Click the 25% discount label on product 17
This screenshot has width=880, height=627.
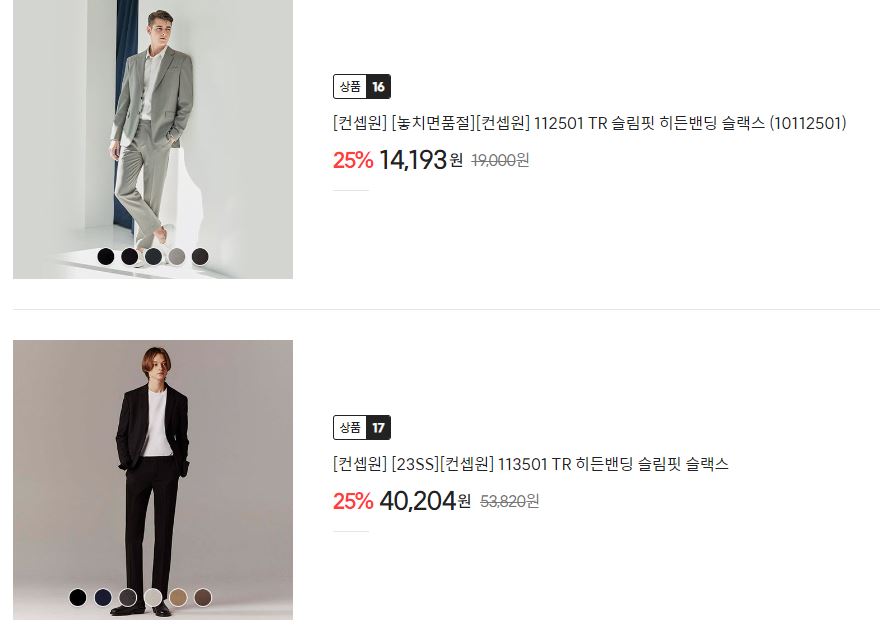353,501
